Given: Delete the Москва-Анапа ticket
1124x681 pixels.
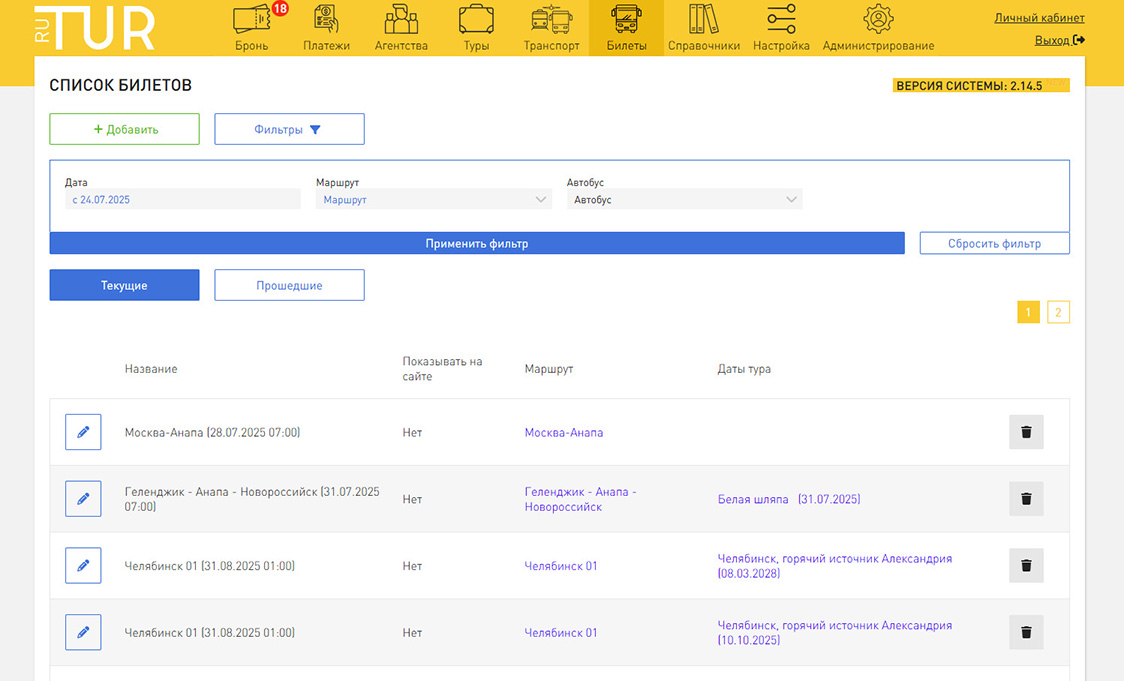Looking at the screenshot, I should (x=1026, y=432).
